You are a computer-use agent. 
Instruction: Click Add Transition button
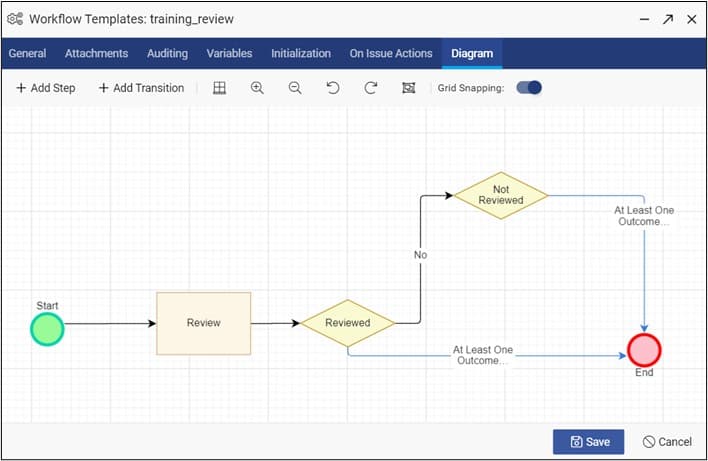(141, 88)
